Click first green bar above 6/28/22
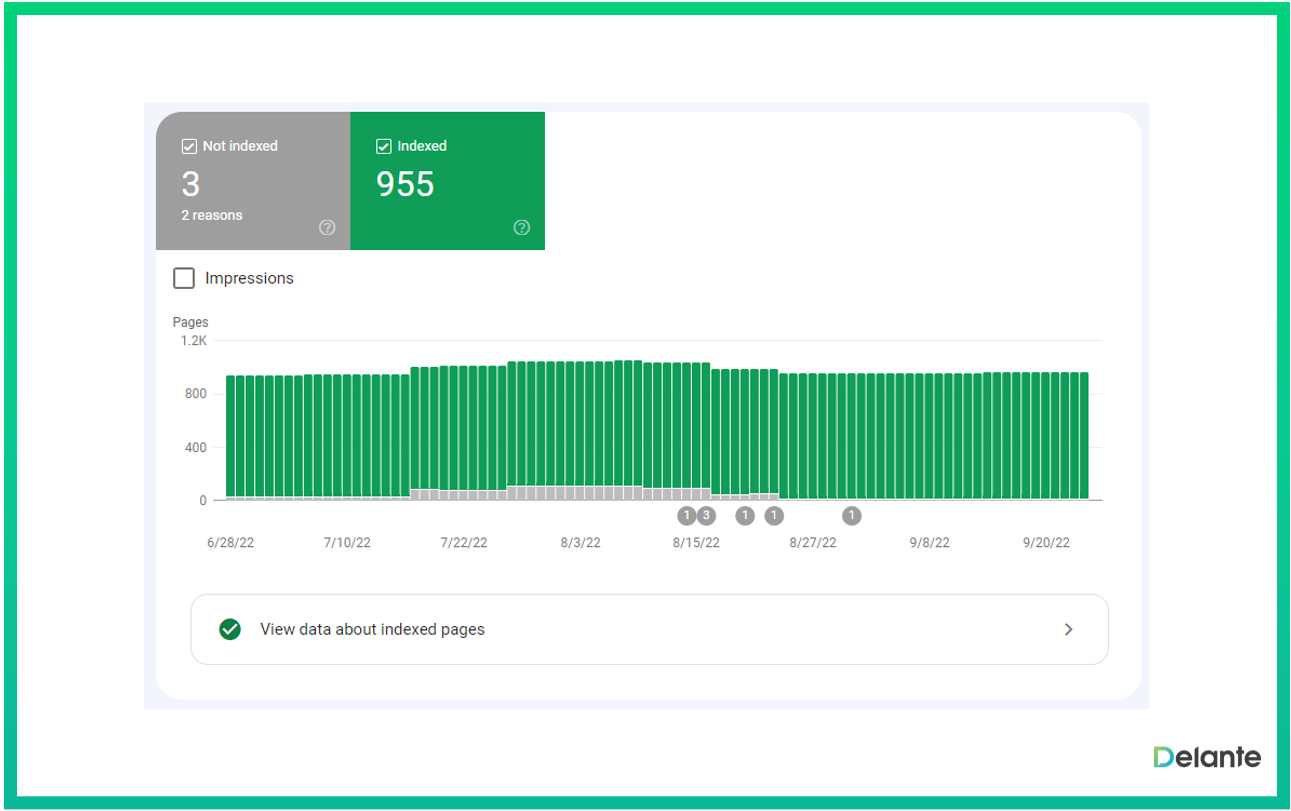This screenshot has width=1291, height=811. point(231,435)
